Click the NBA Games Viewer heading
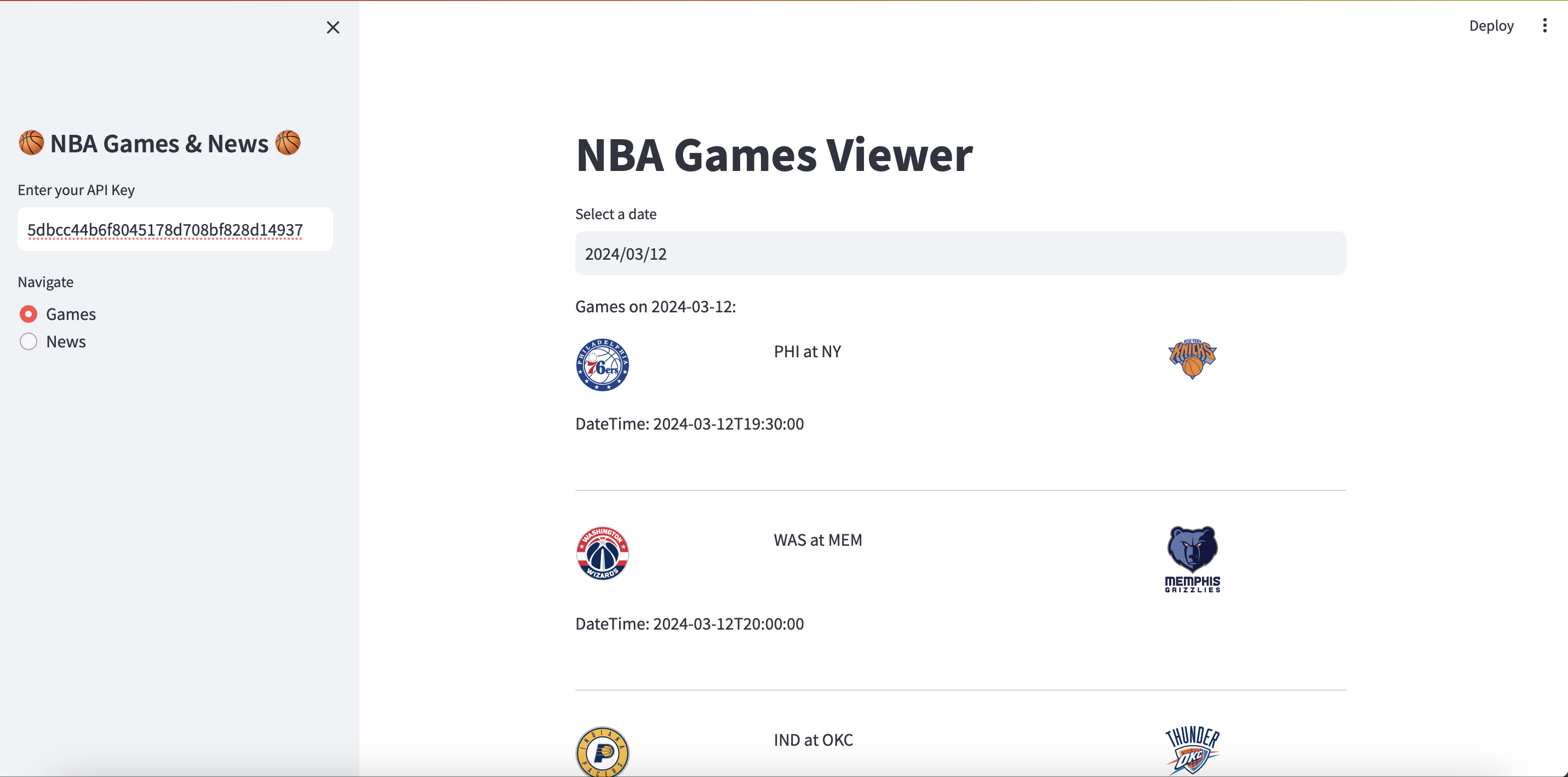The width and height of the screenshot is (1568, 777). pos(774,155)
